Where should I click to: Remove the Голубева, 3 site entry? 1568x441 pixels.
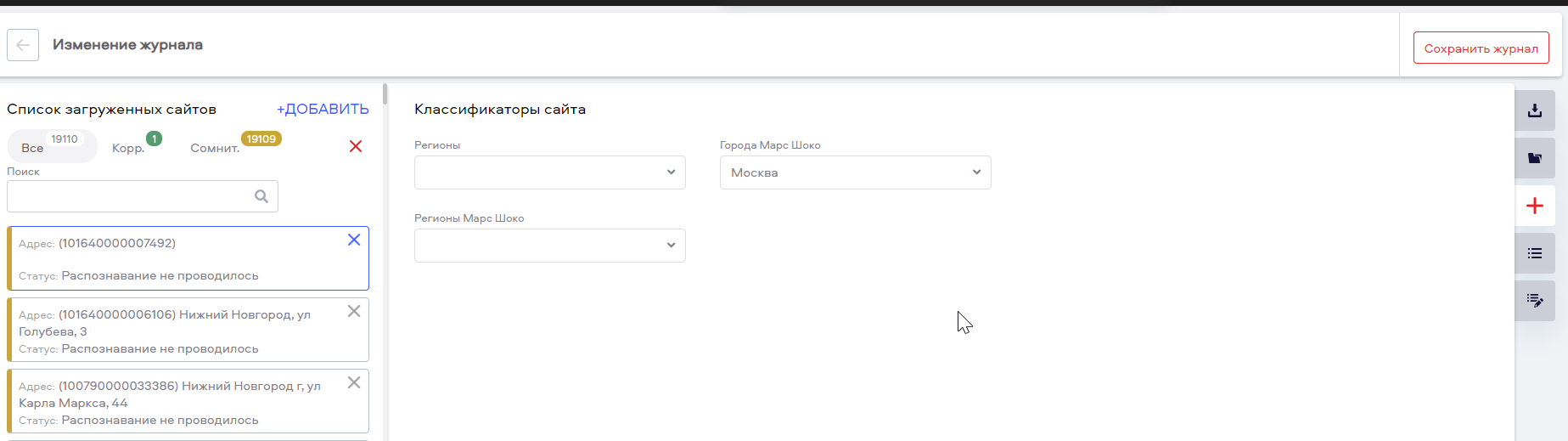click(x=354, y=311)
